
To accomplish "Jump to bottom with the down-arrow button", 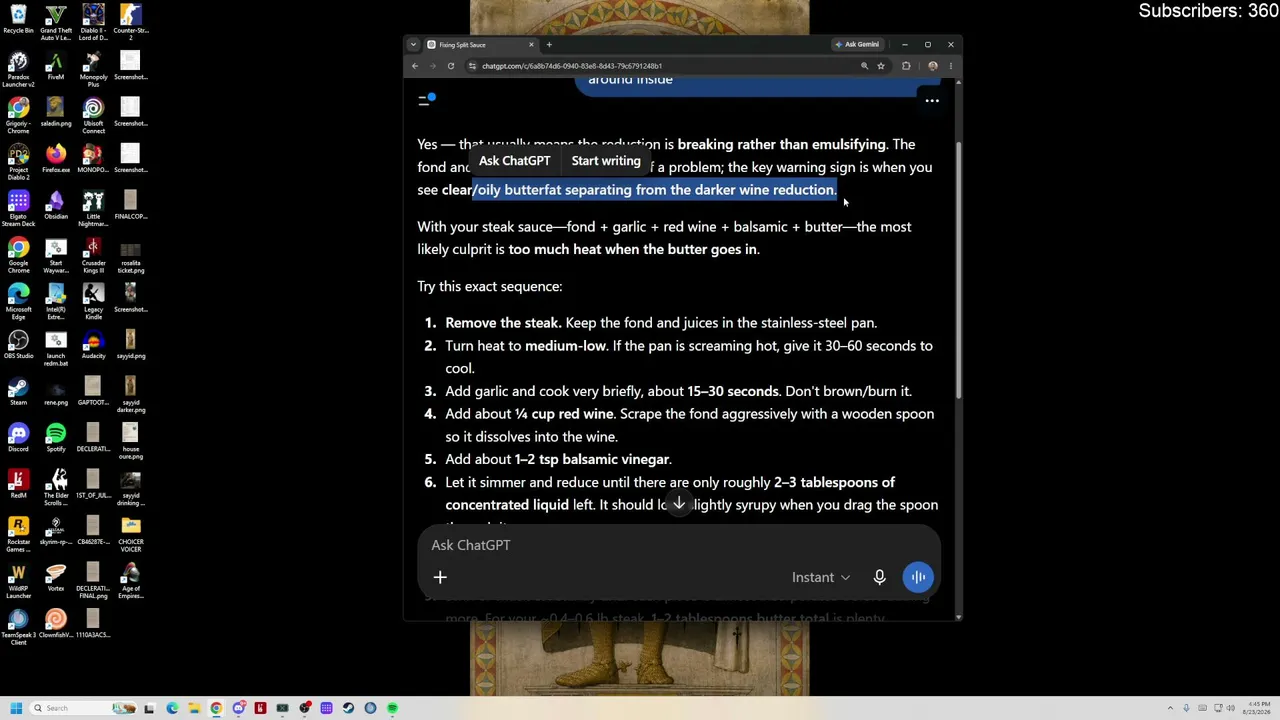I will tap(679, 504).
